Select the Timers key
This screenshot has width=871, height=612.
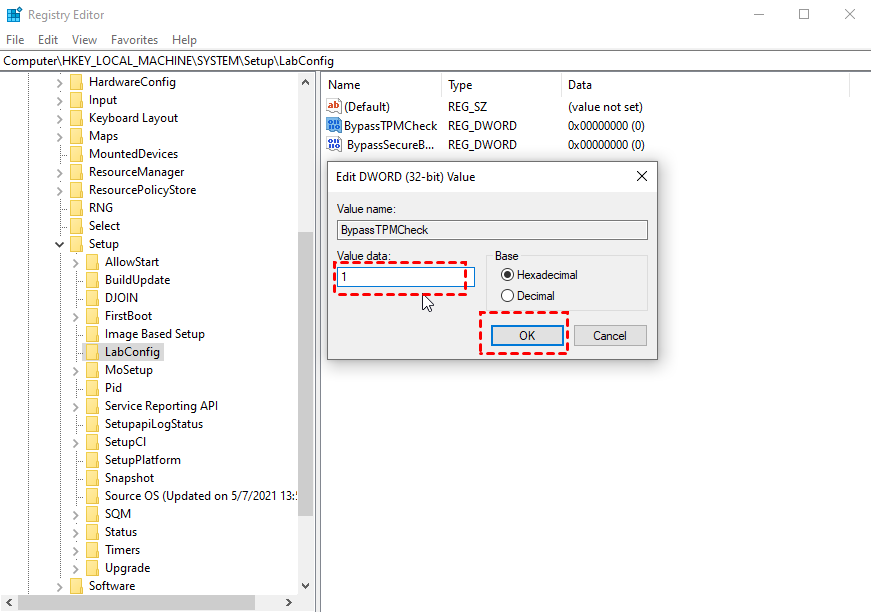tap(122, 550)
